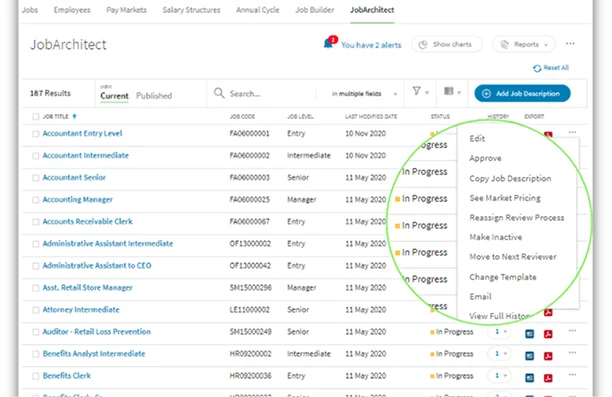This screenshot has height=397, width=612.
Task: Export Attorney Intermediate to PDF
Action: coord(548,312)
